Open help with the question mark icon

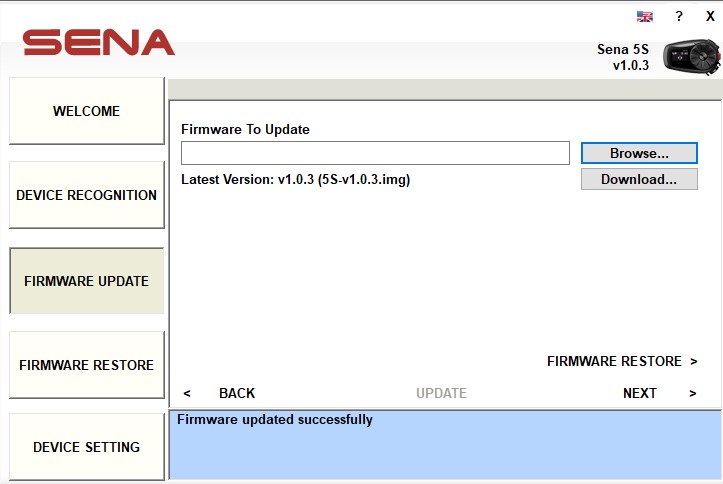(679, 17)
